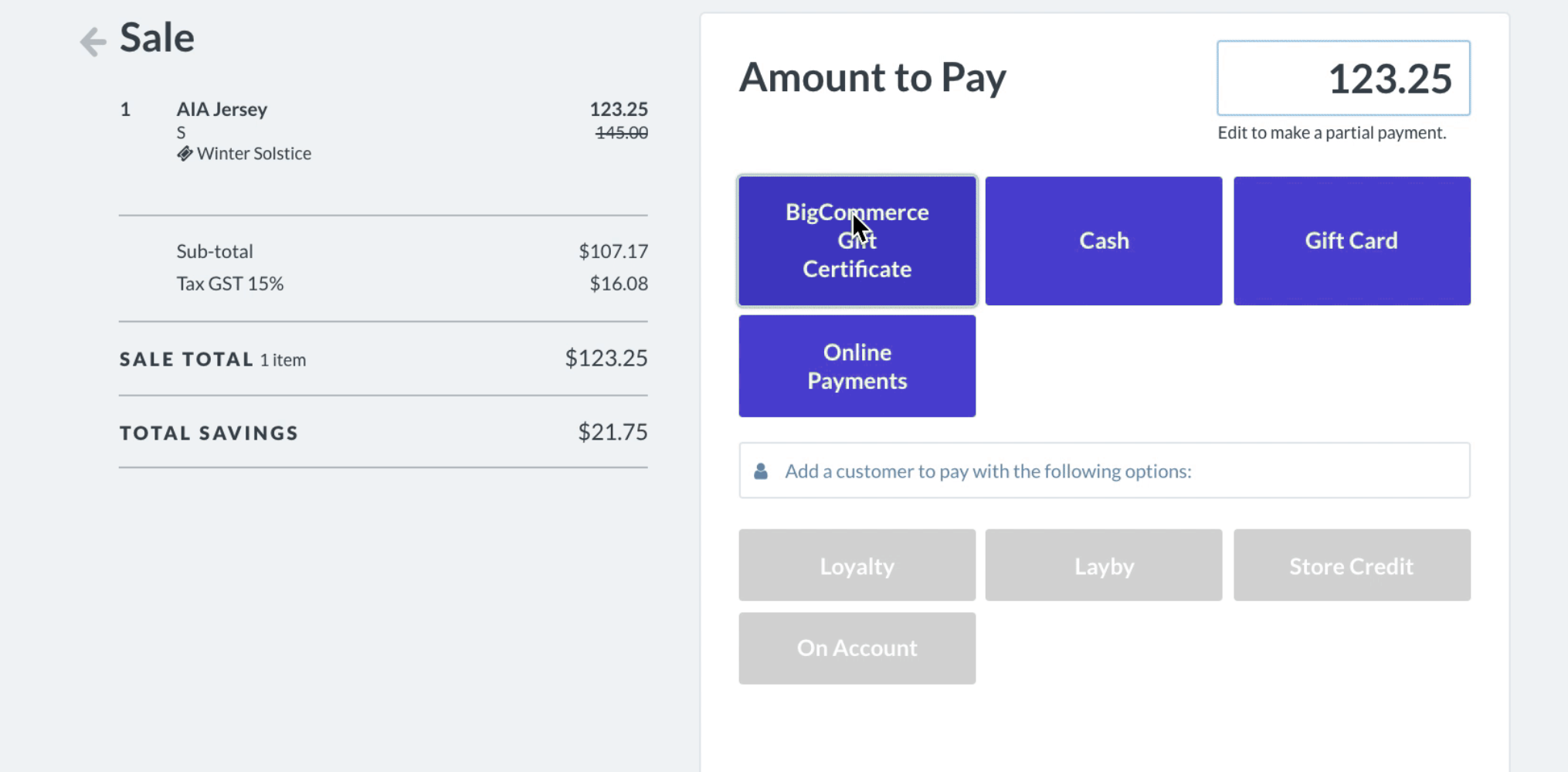Click the Sub-total amount $107.17
This screenshot has height=772, width=1568.
click(613, 251)
